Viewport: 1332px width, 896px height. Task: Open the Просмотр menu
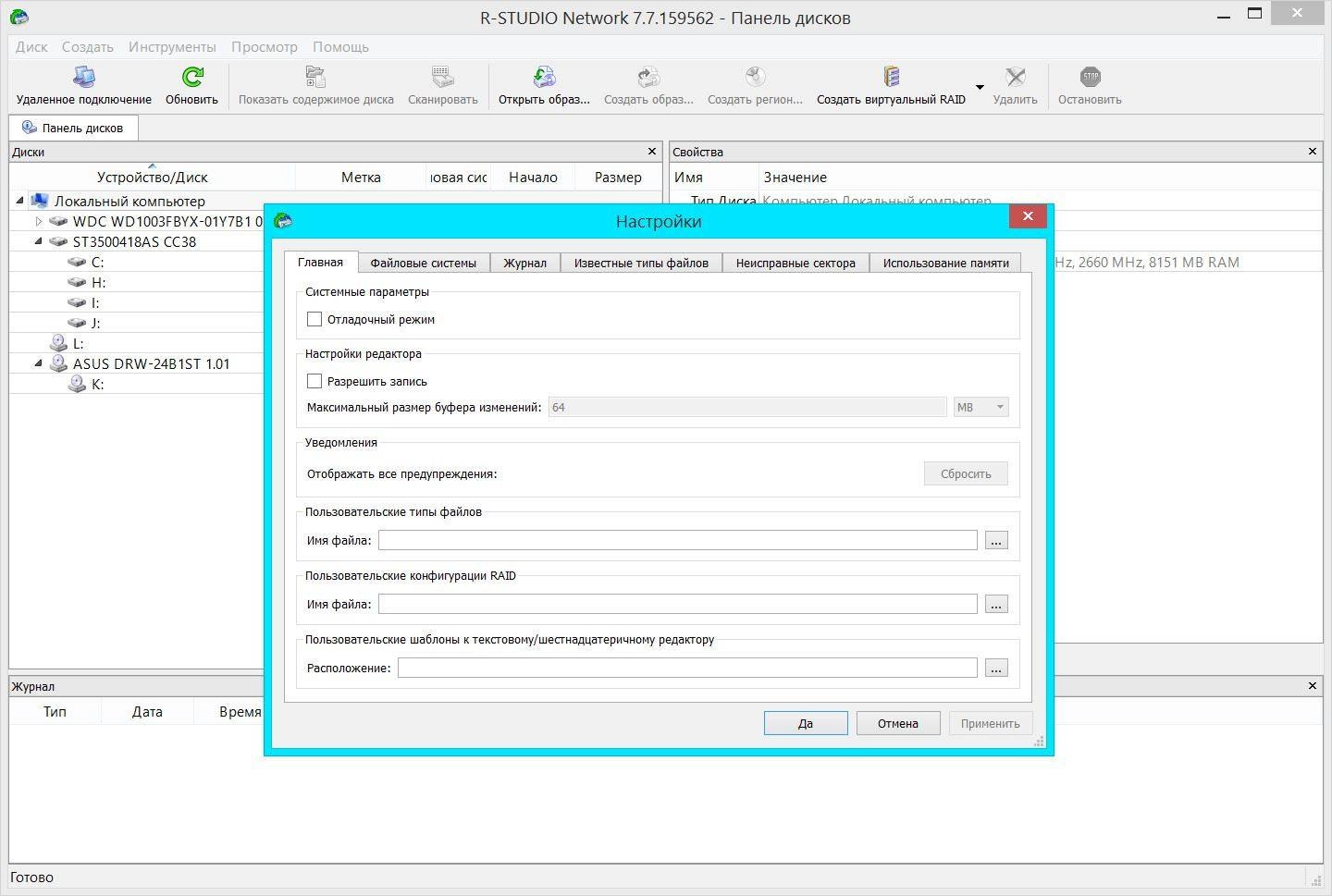point(265,46)
